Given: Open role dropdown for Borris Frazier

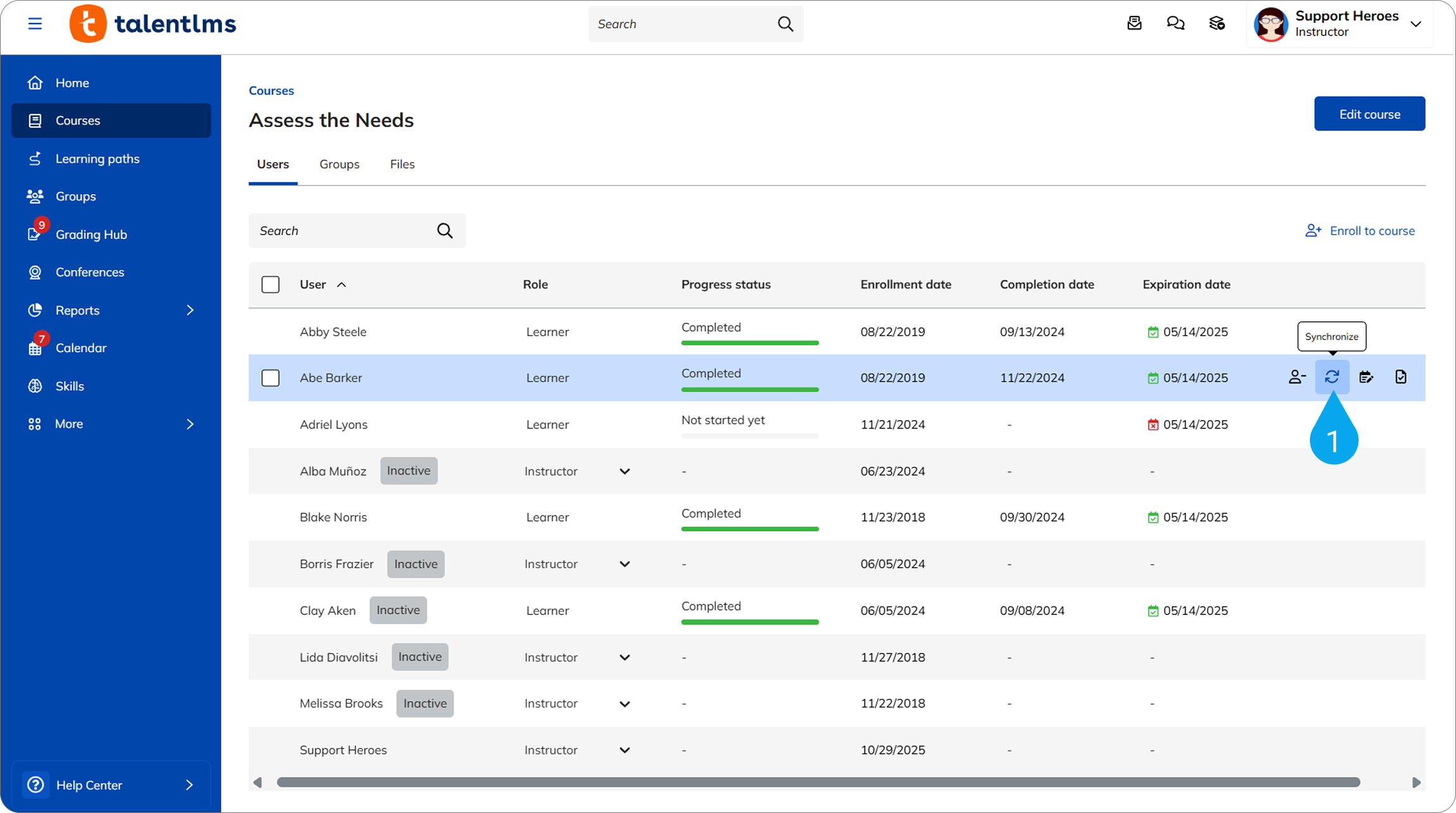Looking at the screenshot, I should coord(625,564).
